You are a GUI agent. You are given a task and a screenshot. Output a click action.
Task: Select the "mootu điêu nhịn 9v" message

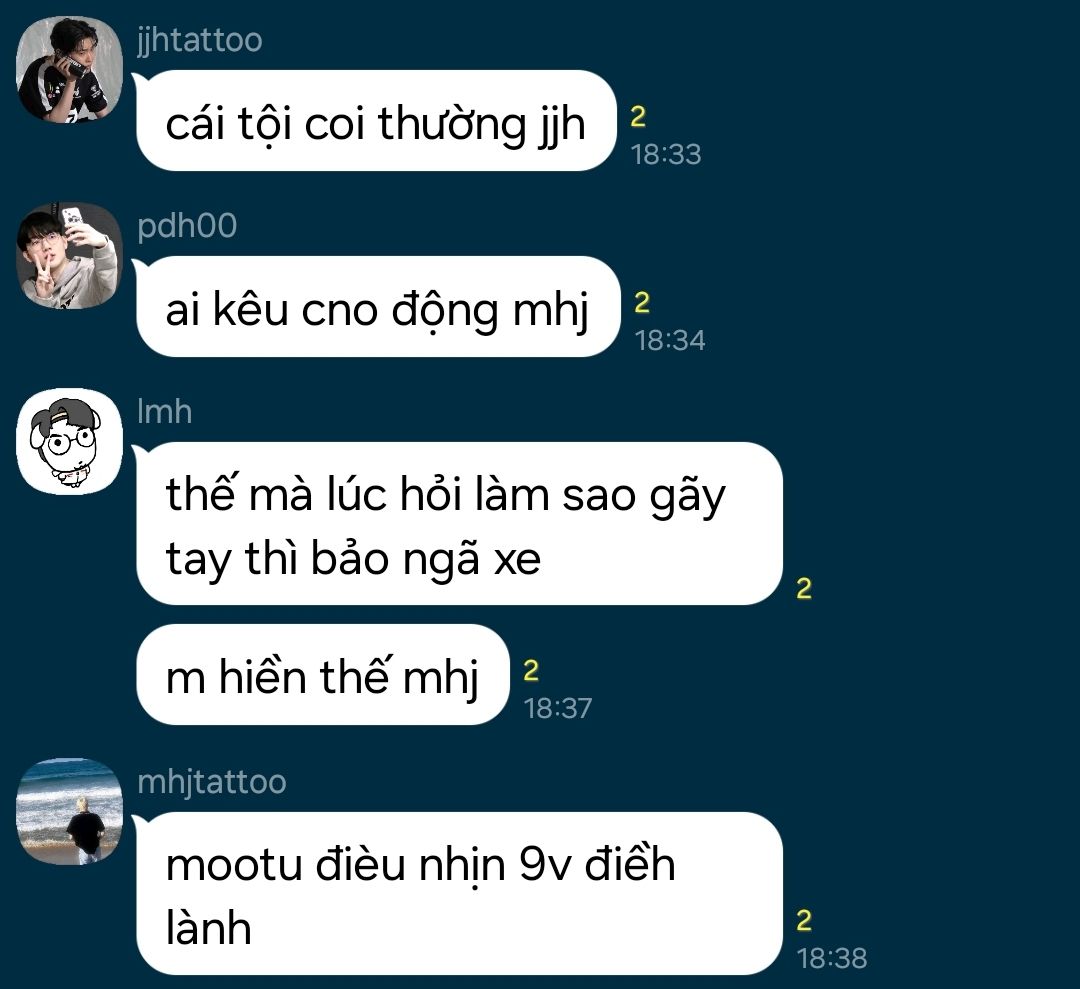(459, 893)
